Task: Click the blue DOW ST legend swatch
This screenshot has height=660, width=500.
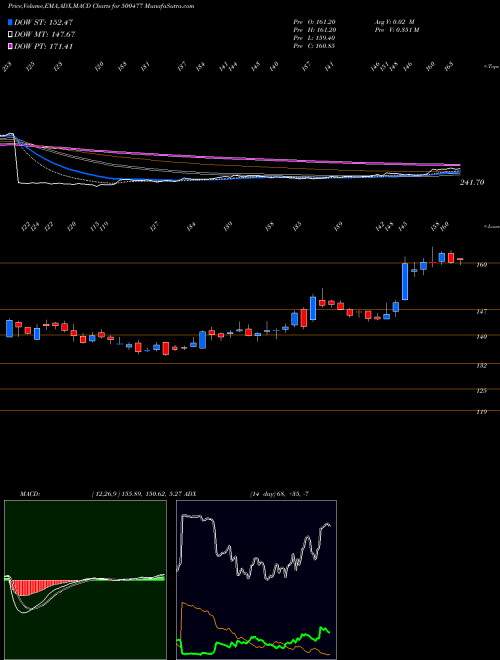Action: pyautogui.click(x=10, y=22)
